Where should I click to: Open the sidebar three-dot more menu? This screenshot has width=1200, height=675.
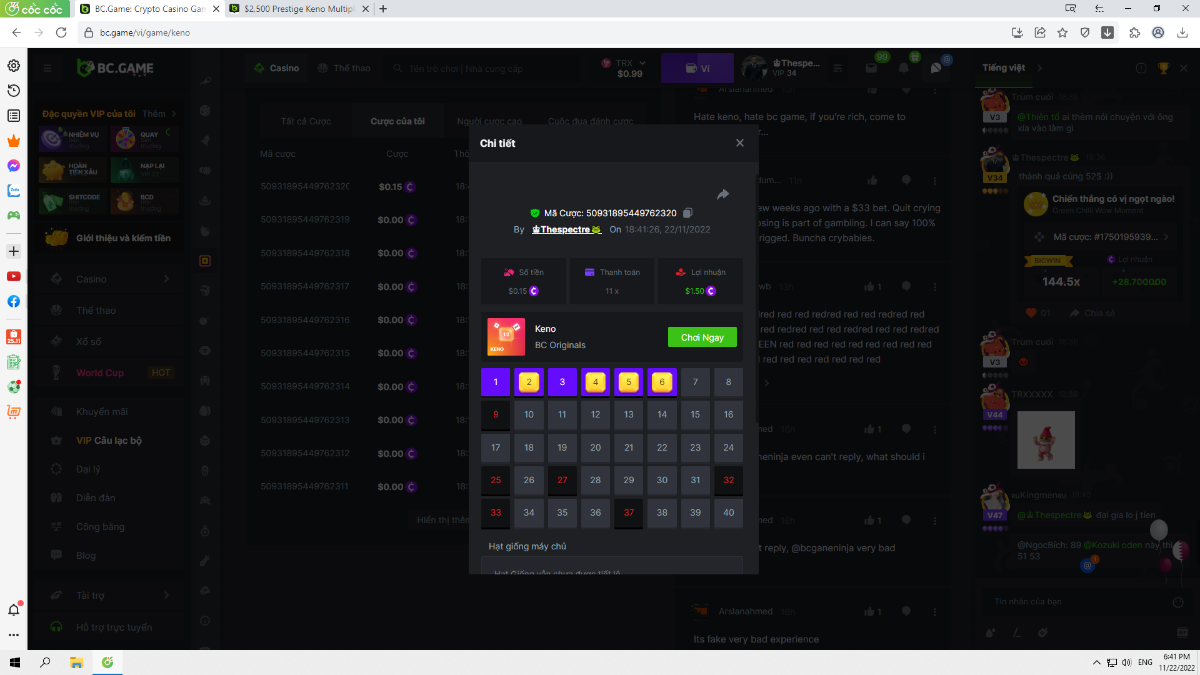pyautogui.click(x=14, y=635)
